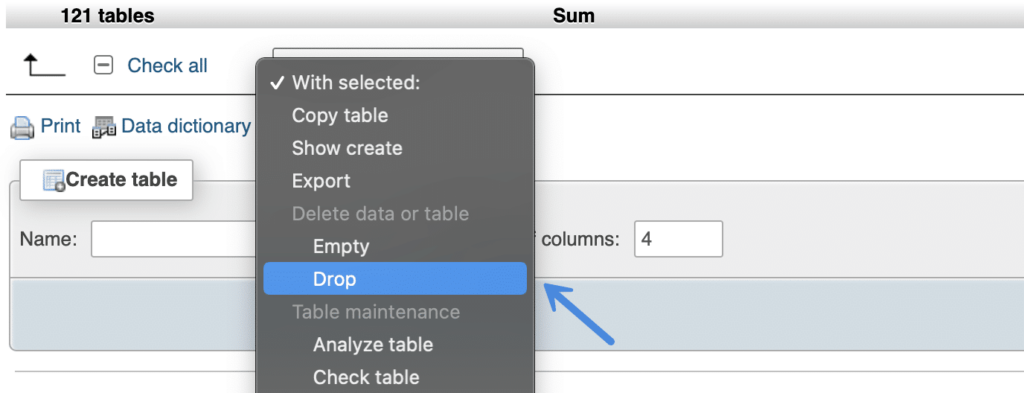Open the Print link
This screenshot has width=1024, height=393.
[x=60, y=125]
